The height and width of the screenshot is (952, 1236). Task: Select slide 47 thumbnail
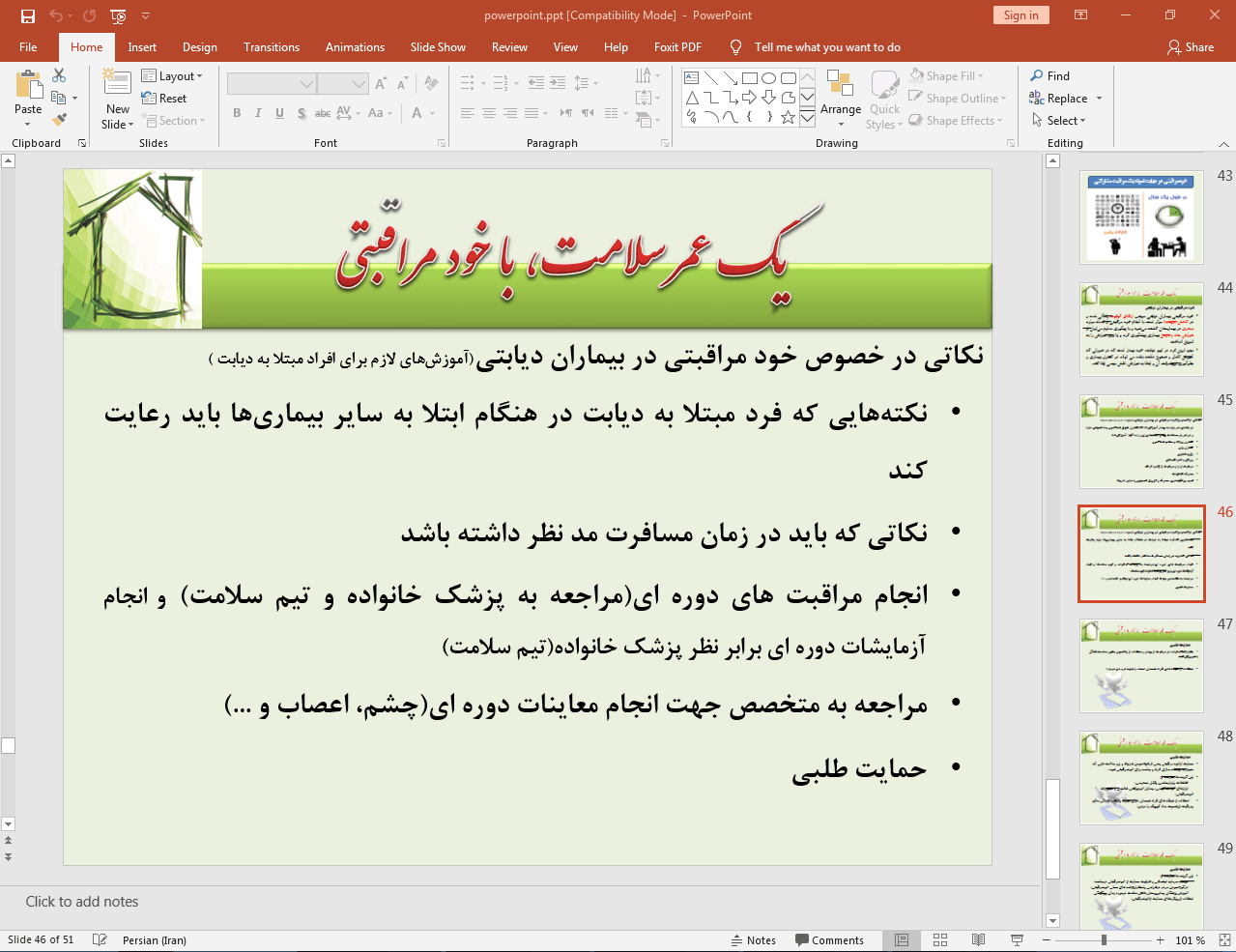(1142, 666)
